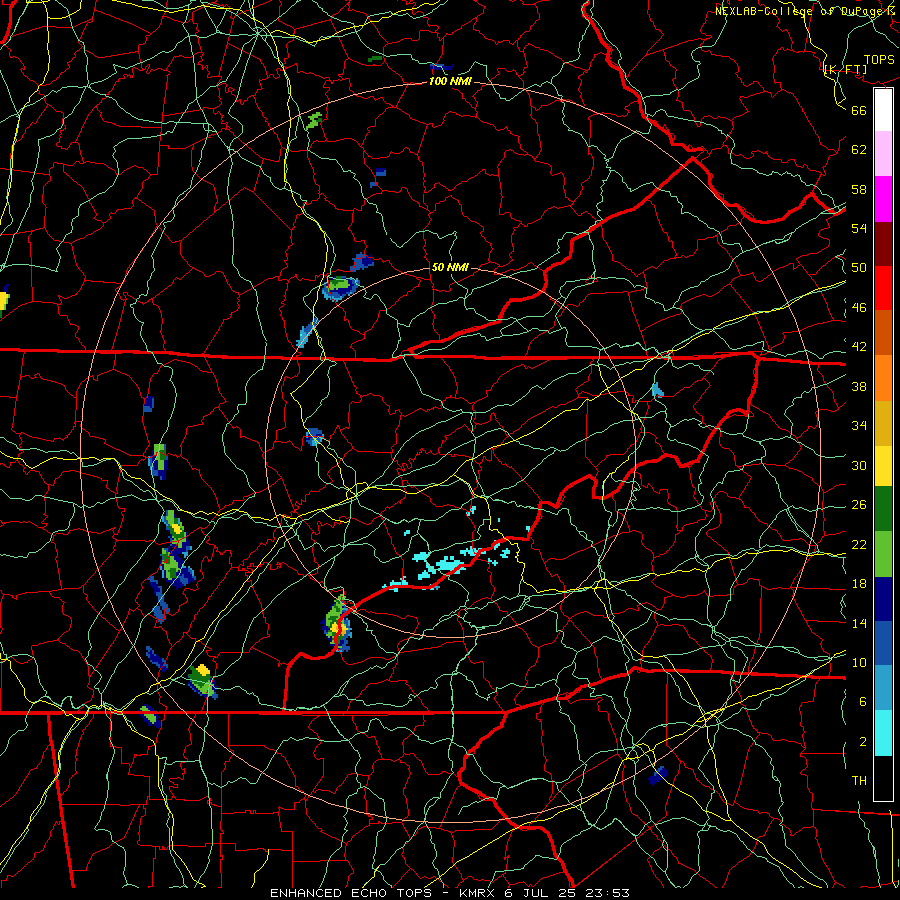Image resolution: width=900 pixels, height=900 pixels.
Task: Click the "ENHANCED ECHO TOPS" caption text
Action: tap(354, 893)
